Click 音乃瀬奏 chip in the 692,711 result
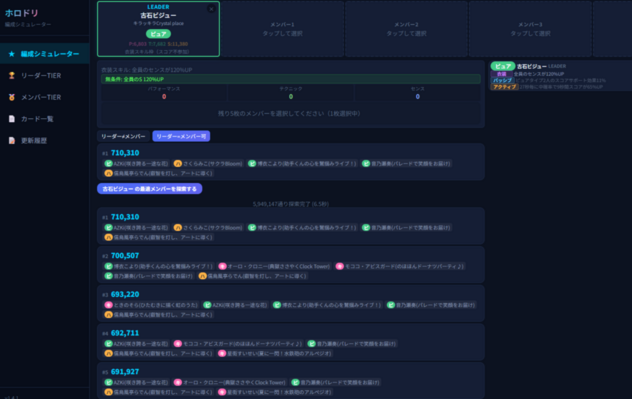 [352, 344]
